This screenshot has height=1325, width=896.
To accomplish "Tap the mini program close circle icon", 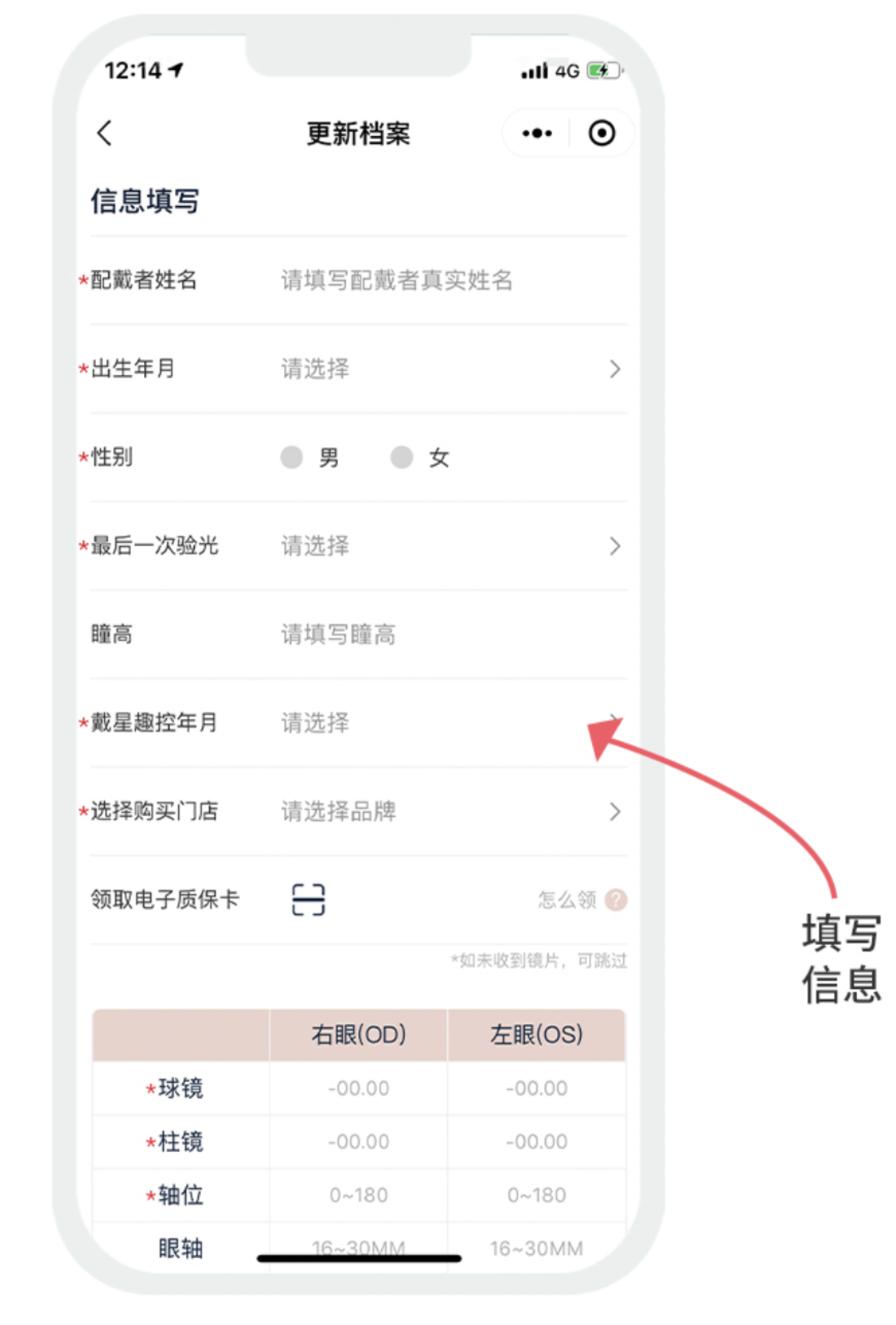I will pos(601,133).
